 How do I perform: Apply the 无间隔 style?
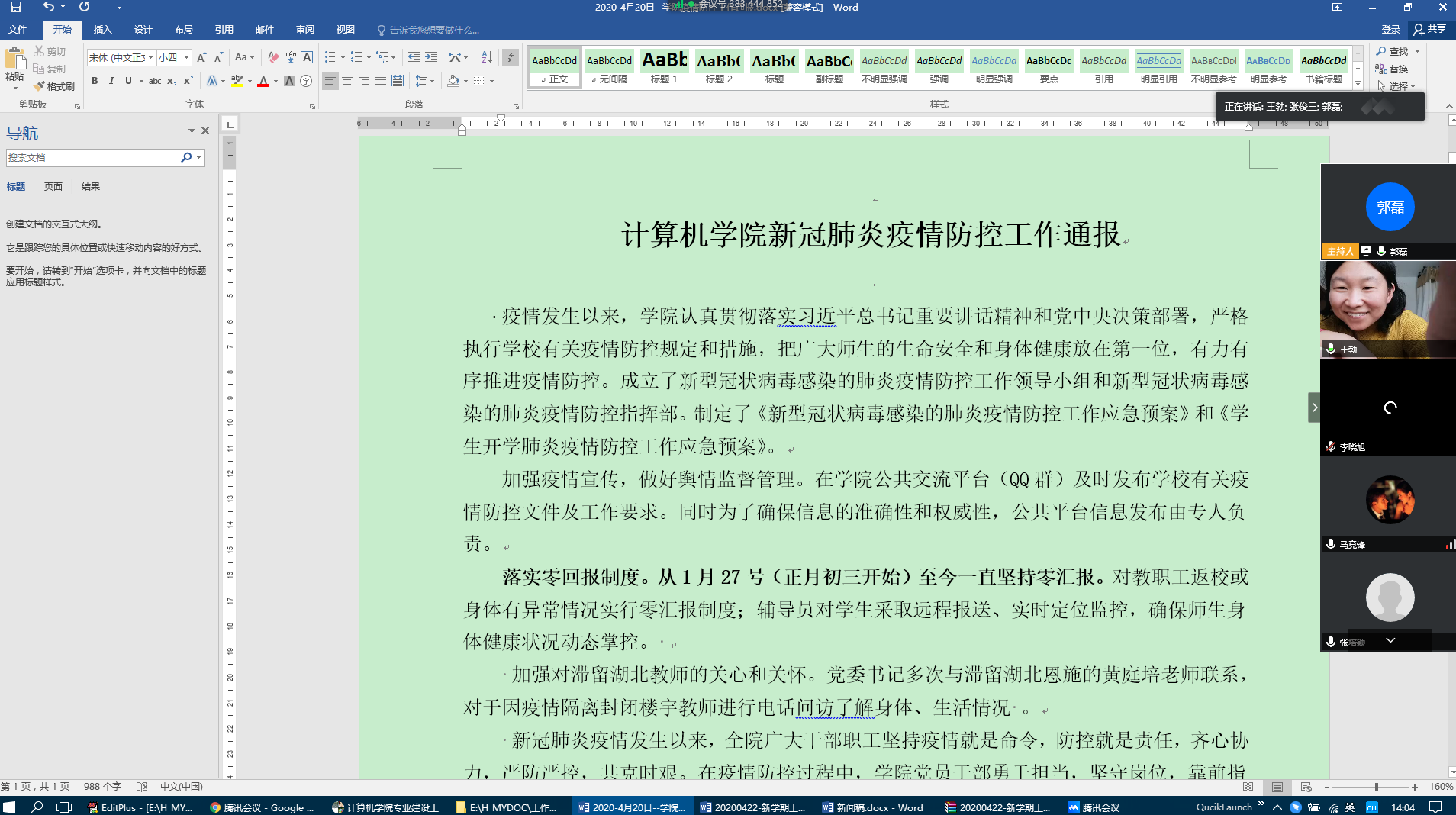click(610, 67)
